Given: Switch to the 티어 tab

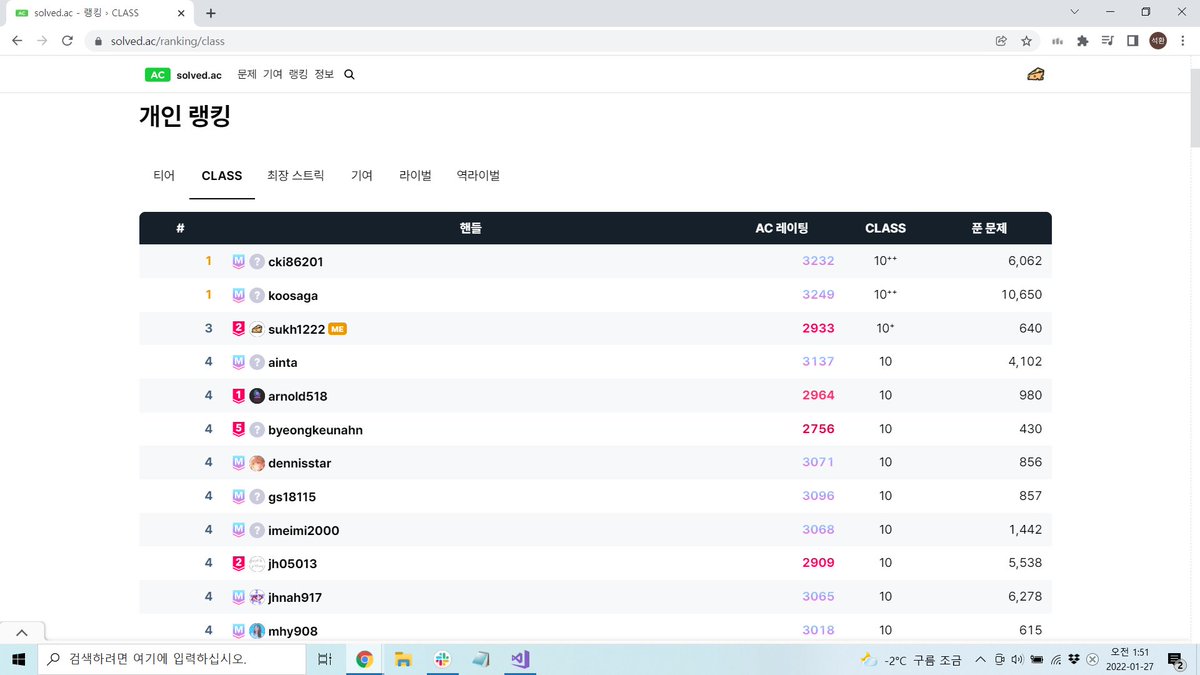Looking at the screenshot, I should [x=163, y=175].
